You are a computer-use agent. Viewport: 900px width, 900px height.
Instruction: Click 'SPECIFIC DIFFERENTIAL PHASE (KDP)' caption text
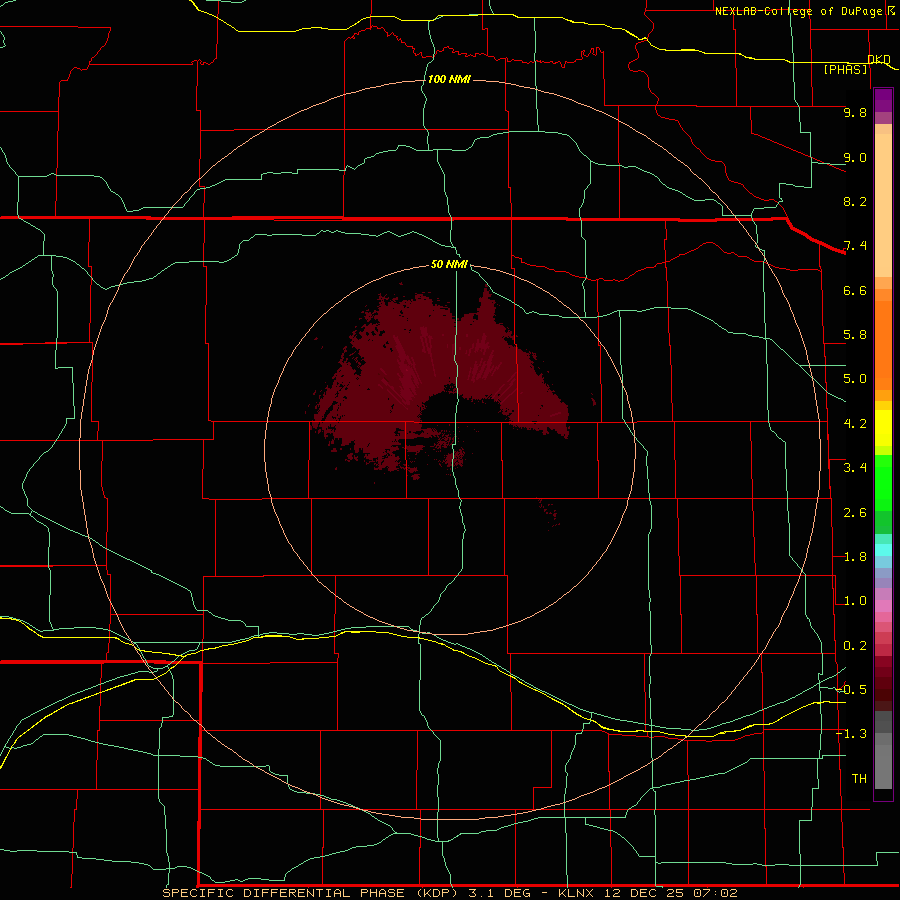point(312,893)
